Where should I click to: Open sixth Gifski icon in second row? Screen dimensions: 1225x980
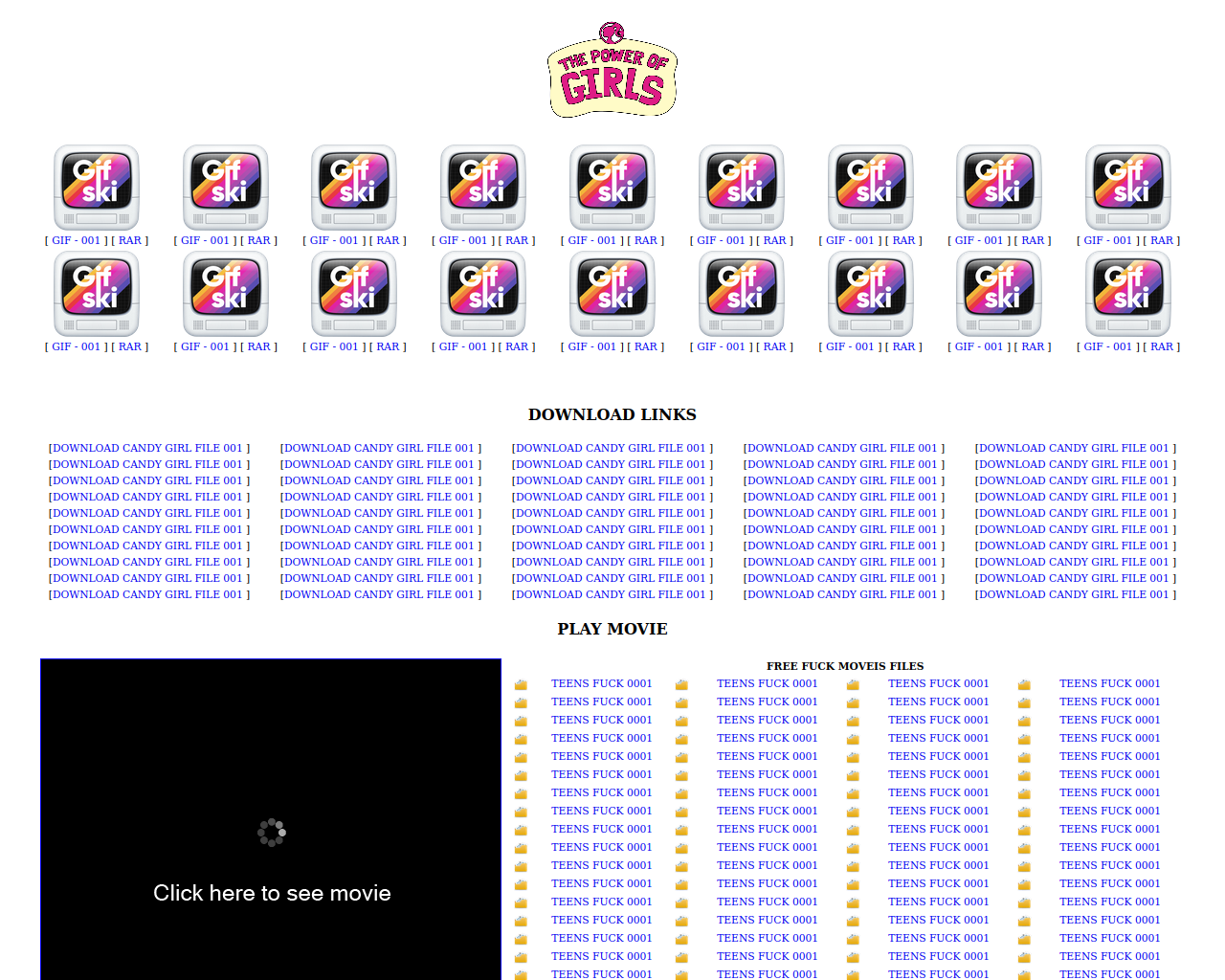coord(742,294)
